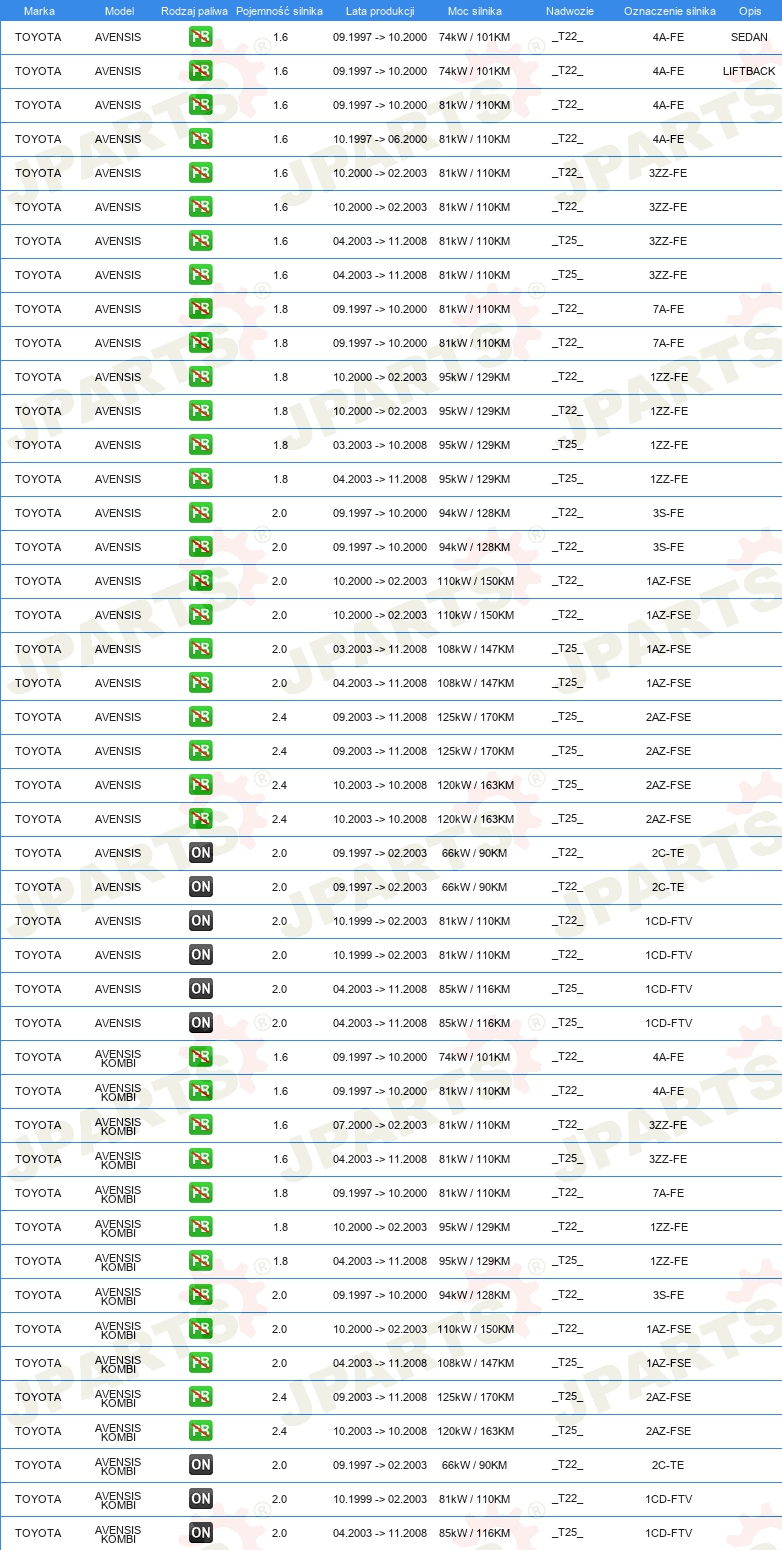Click TOYOTA in the LIFTBACK row

coord(38,71)
